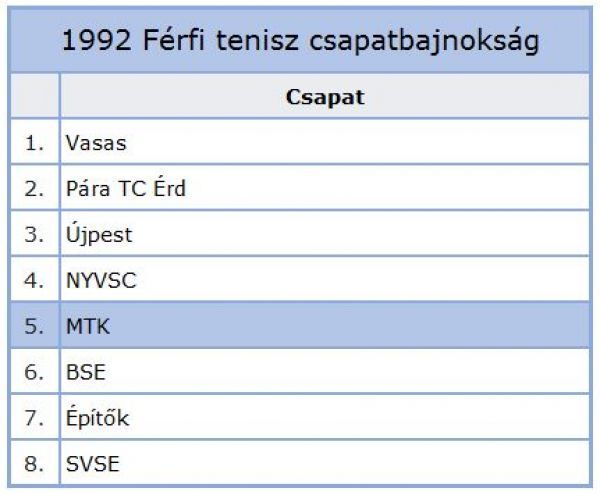Click the table title 1992 Férfi tenisz csapatbajnokság
Viewport: 600px width, 495px height.
(300, 41)
